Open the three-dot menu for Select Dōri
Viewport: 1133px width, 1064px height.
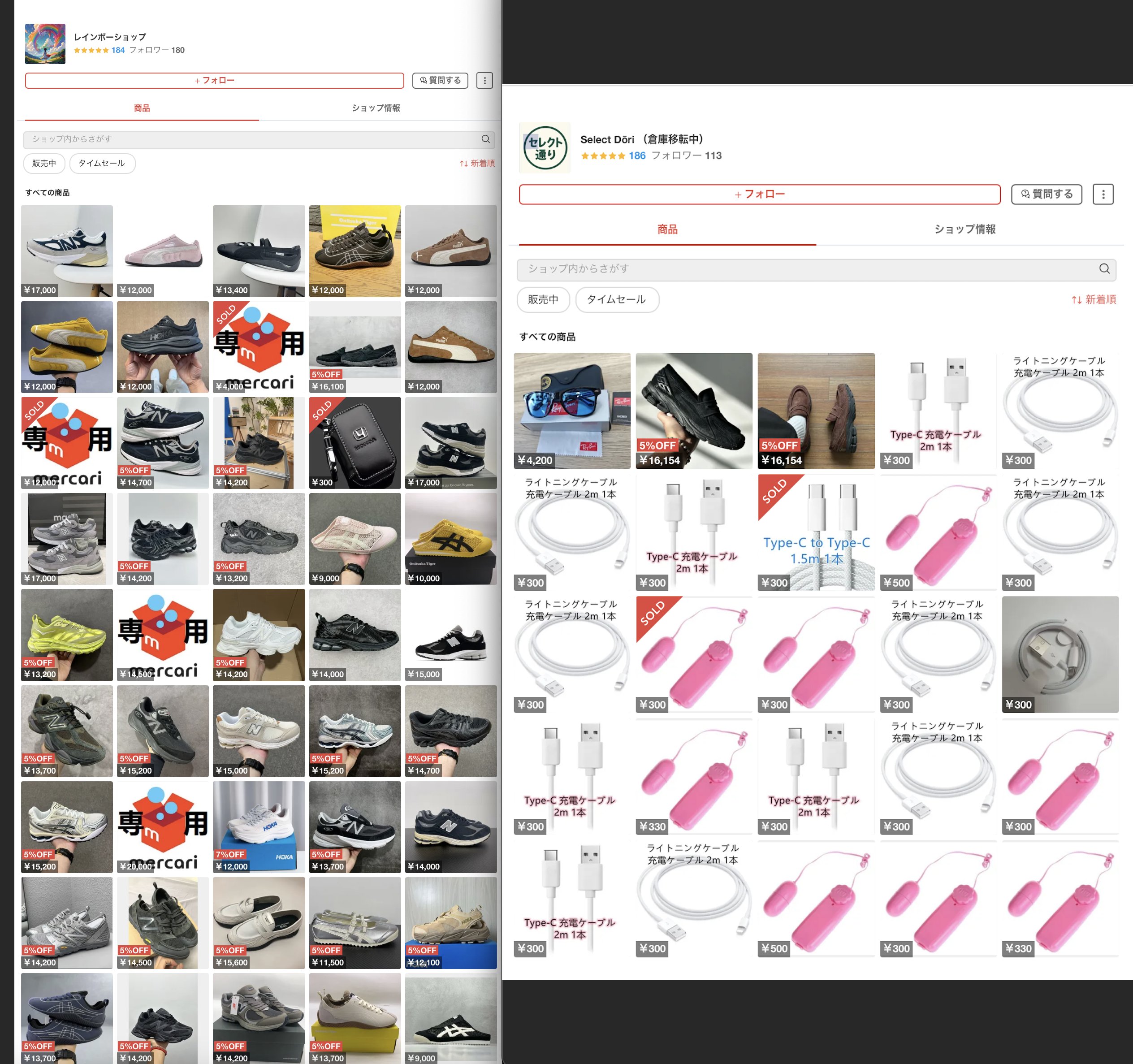click(x=1103, y=195)
